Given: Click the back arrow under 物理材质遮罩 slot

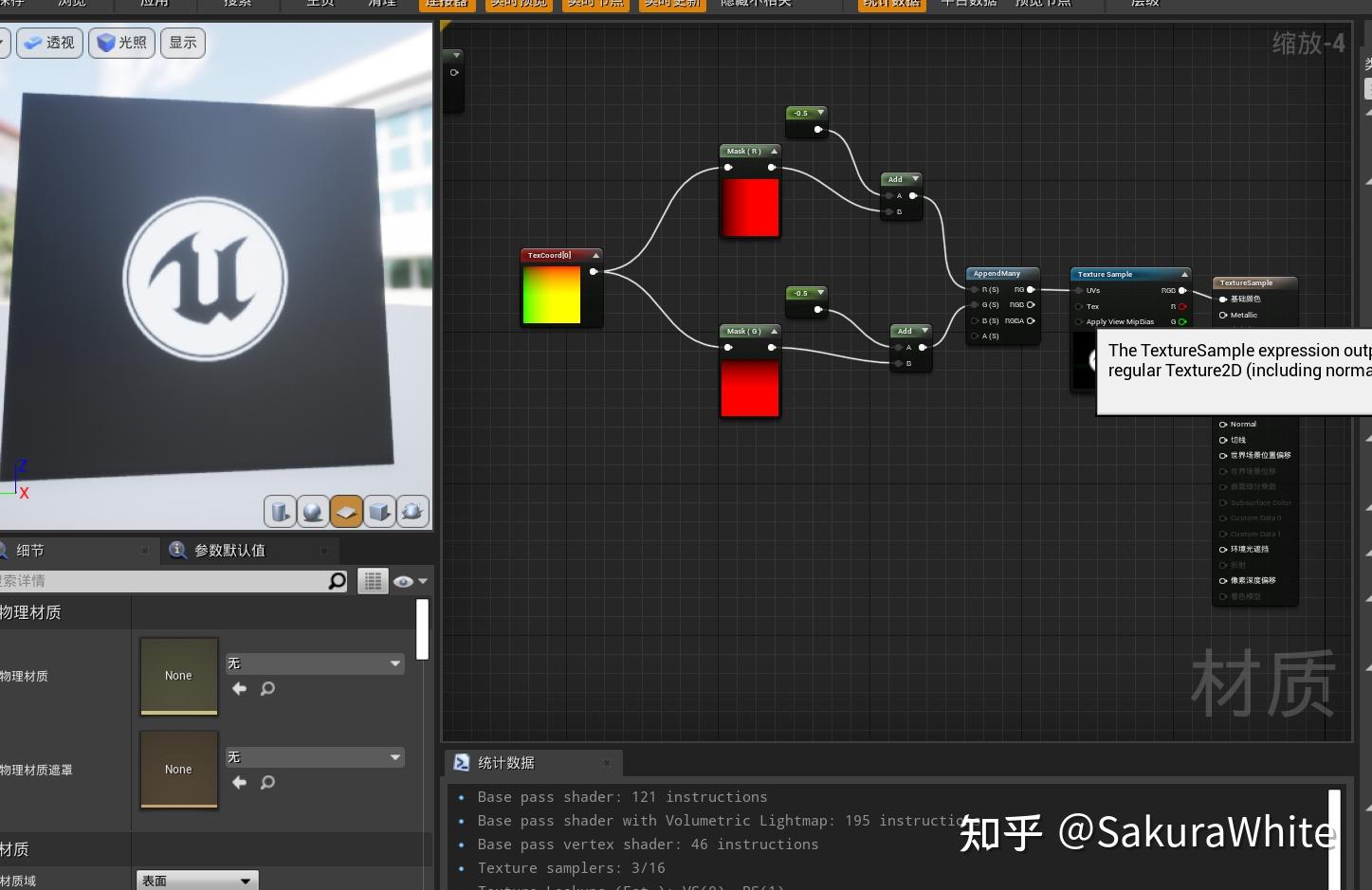Looking at the screenshot, I should point(239,783).
